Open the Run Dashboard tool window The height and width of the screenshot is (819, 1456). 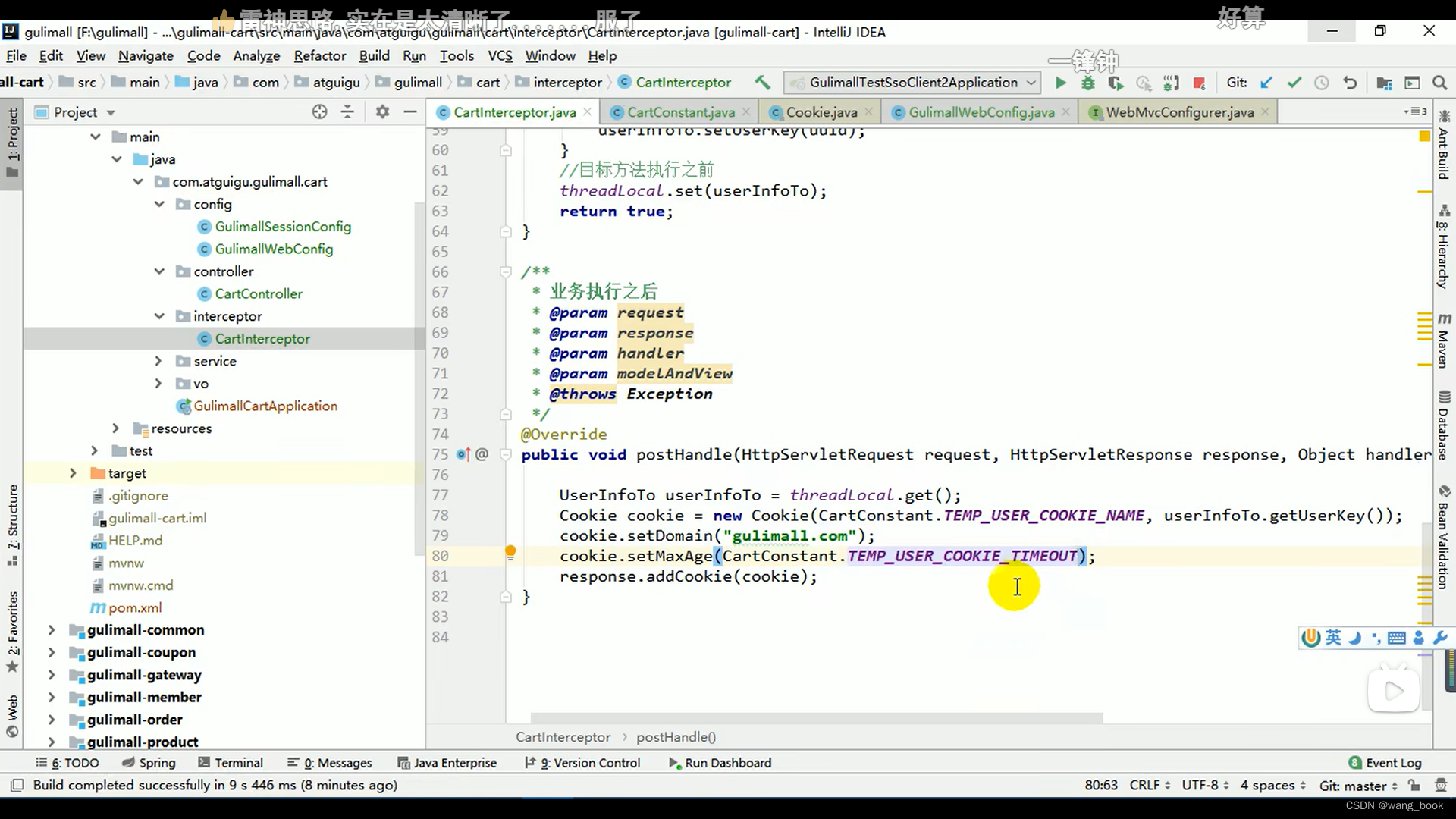(720, 762)
